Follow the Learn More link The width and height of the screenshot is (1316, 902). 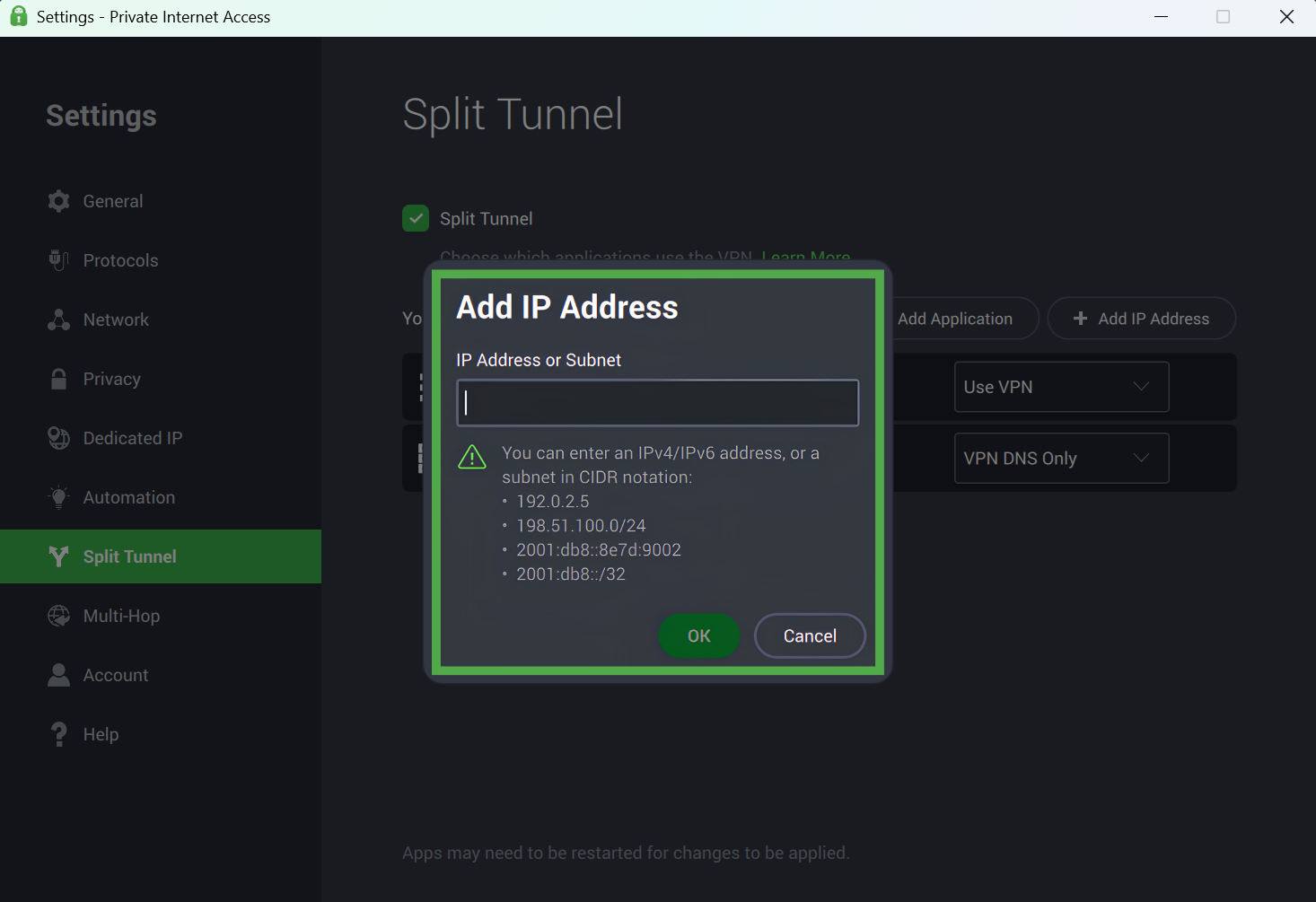(x=805, y=257)
